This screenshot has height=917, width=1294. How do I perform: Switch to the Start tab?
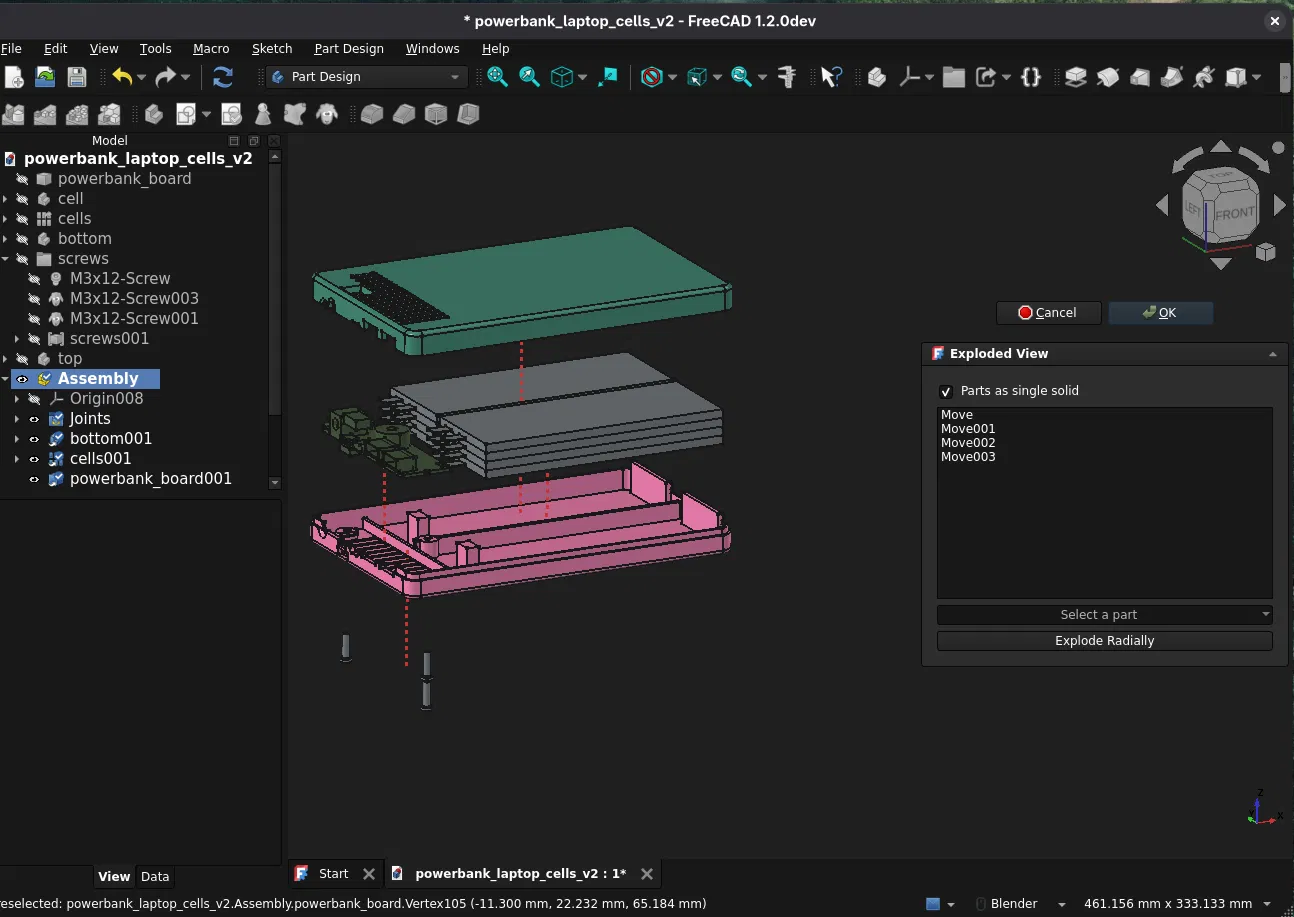[x=333, y=873]
